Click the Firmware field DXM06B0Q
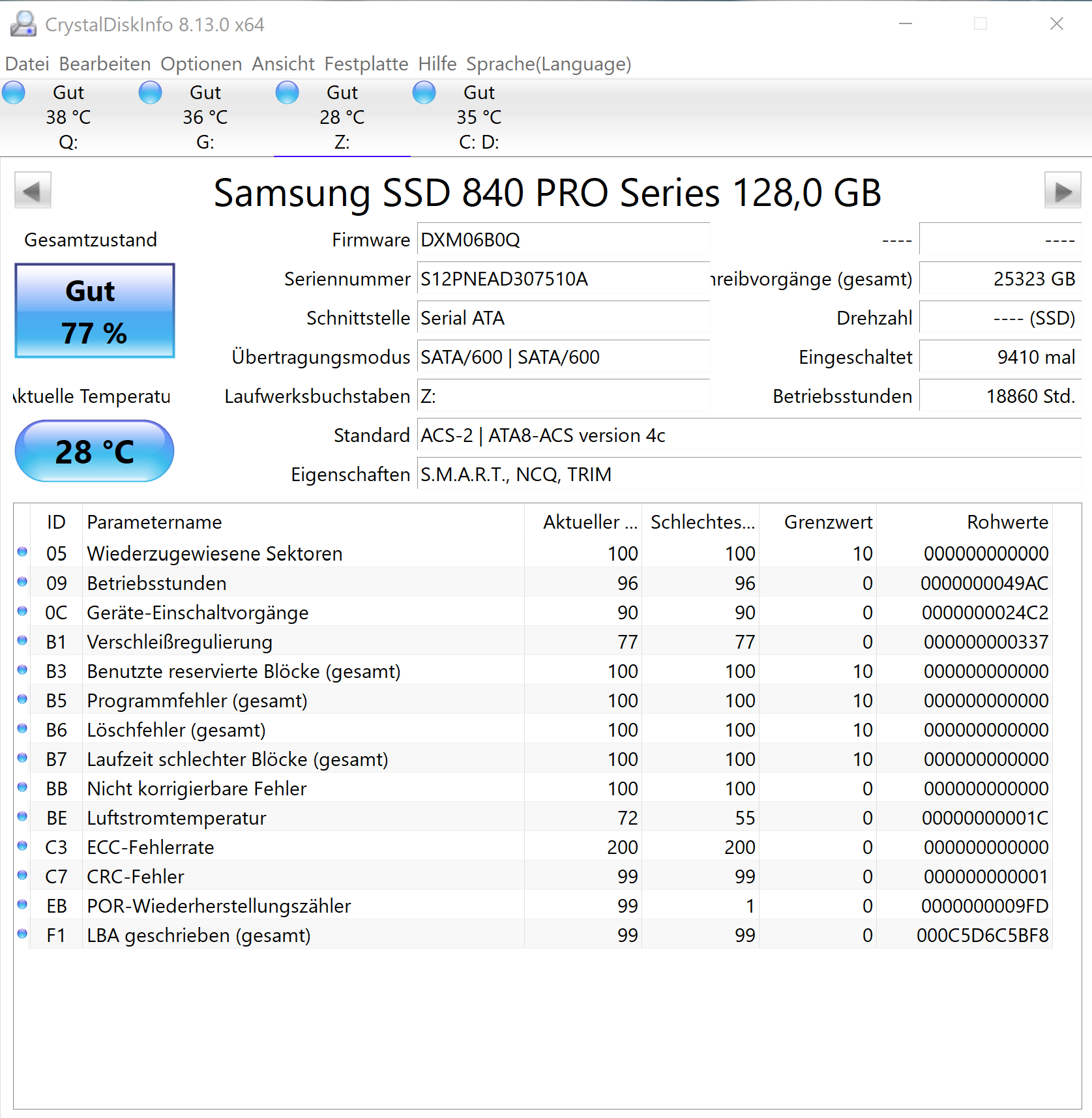Viewport: 1092px width, 1118px height. 563,239
